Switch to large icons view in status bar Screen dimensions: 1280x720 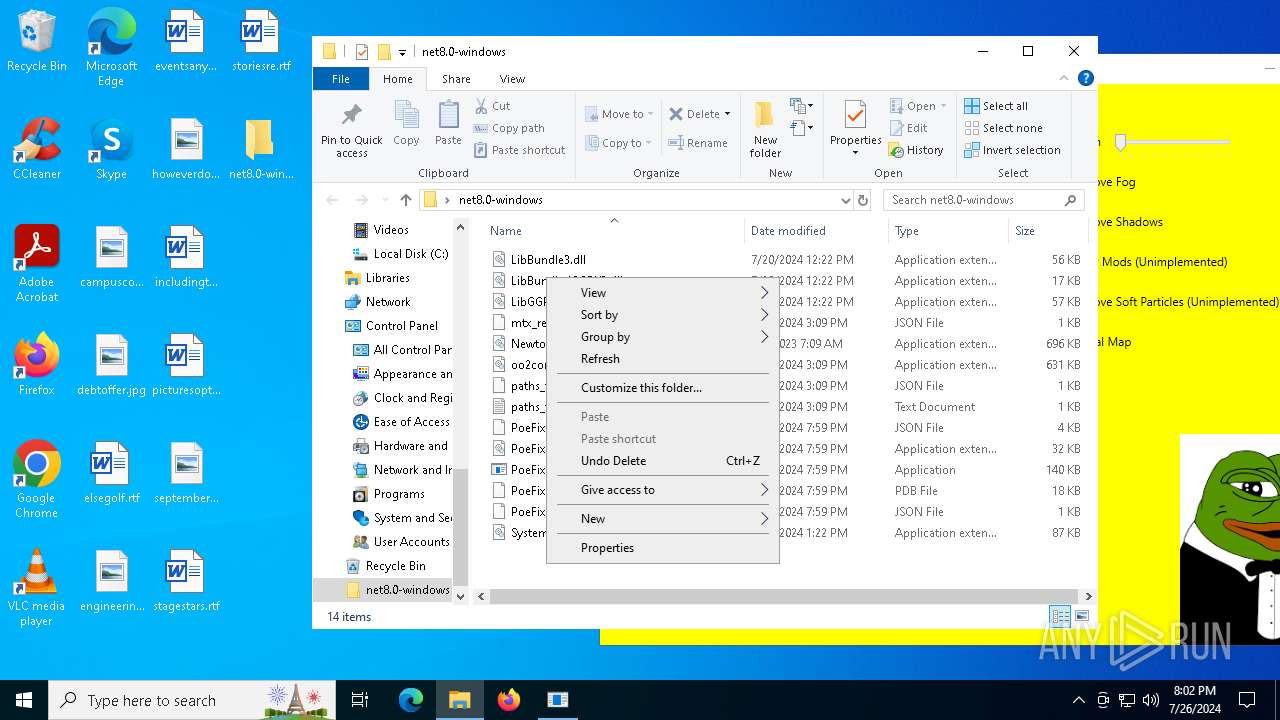1081,617
